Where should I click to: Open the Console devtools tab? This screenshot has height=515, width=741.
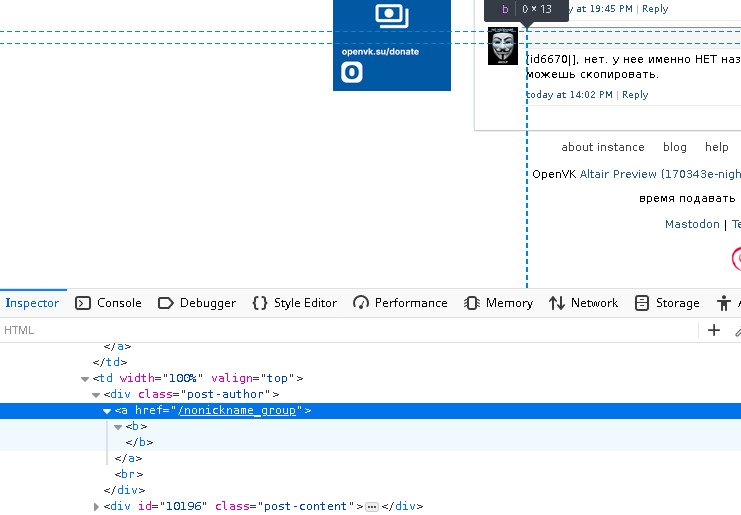(109, 303)
